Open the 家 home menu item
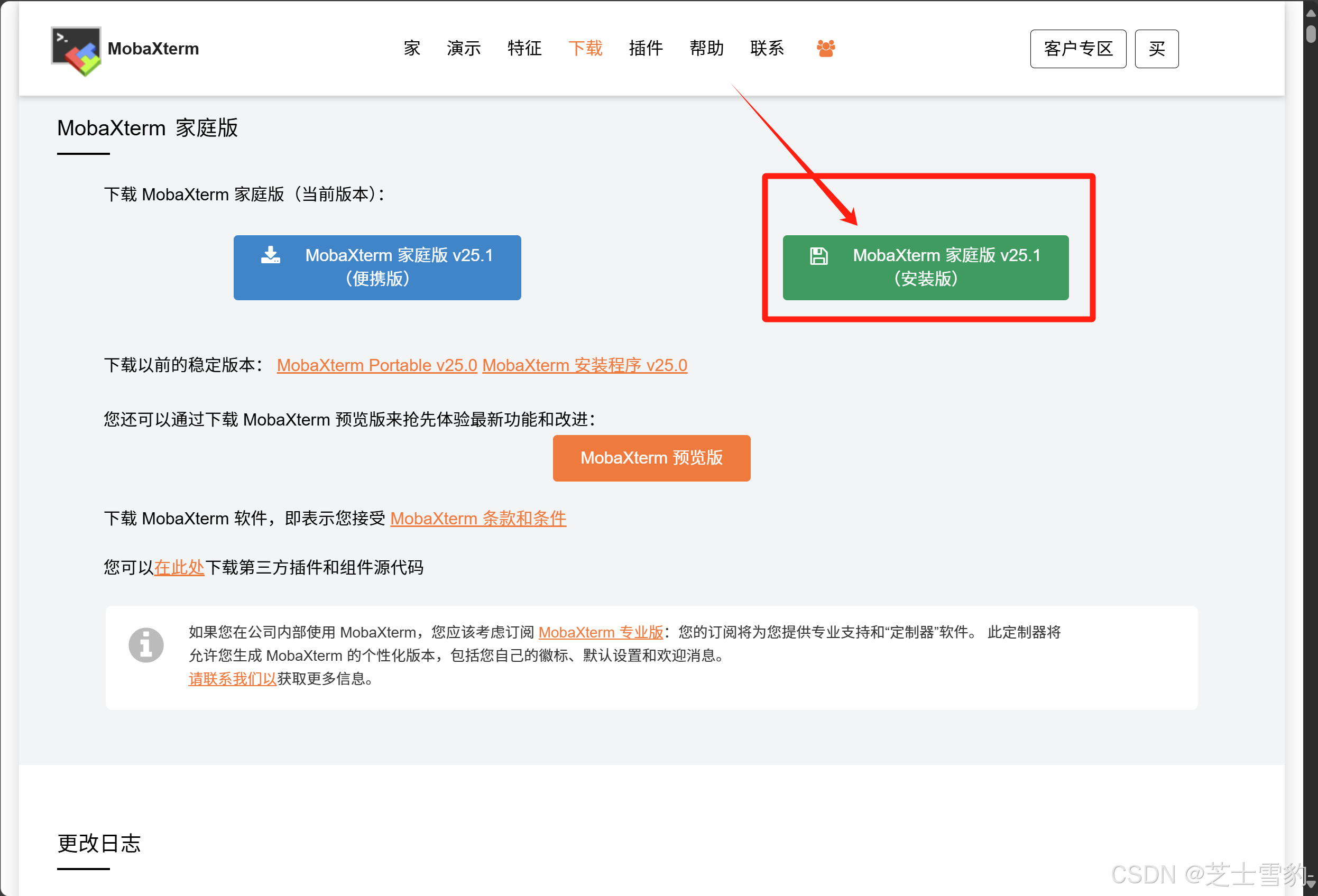Image resolution: width=1318 pixels, height=896 pixels. tap(412, 48)
